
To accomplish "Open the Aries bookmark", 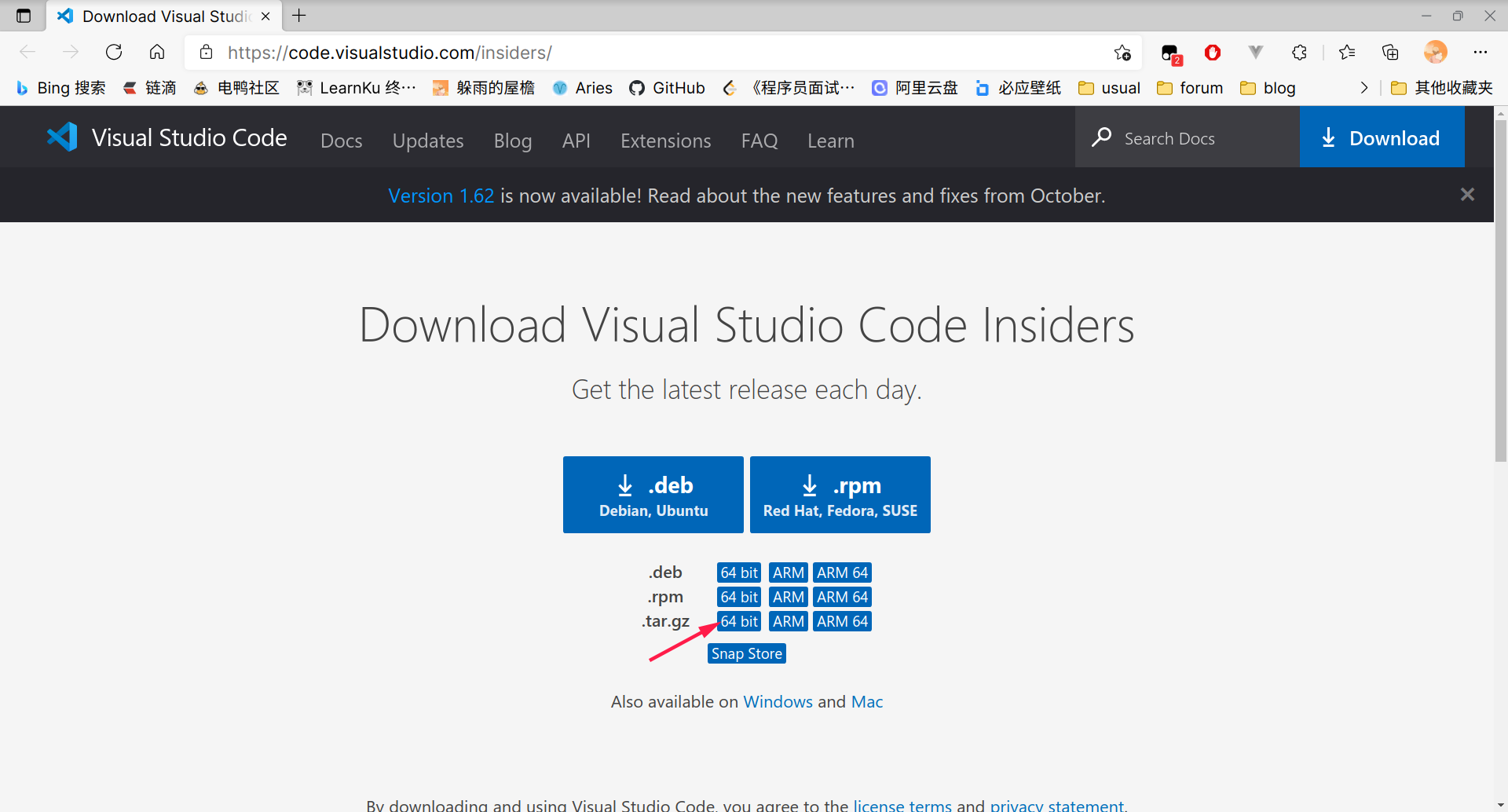I will (x=582, y=88).
